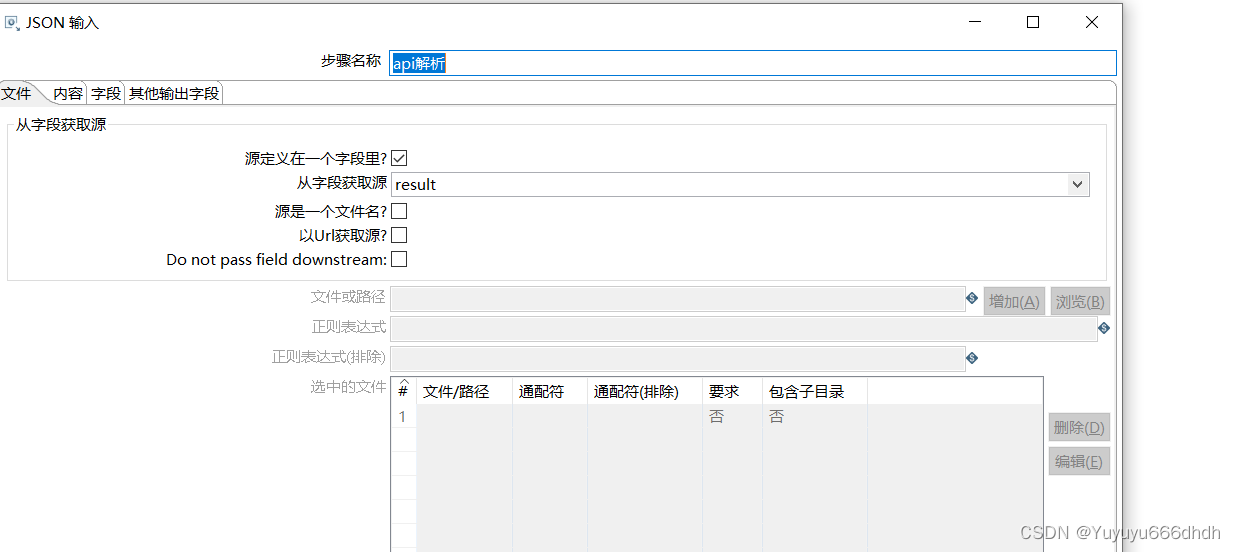Switch to 文件 tab
1235x552 pixels.
(x=17, y=93)
